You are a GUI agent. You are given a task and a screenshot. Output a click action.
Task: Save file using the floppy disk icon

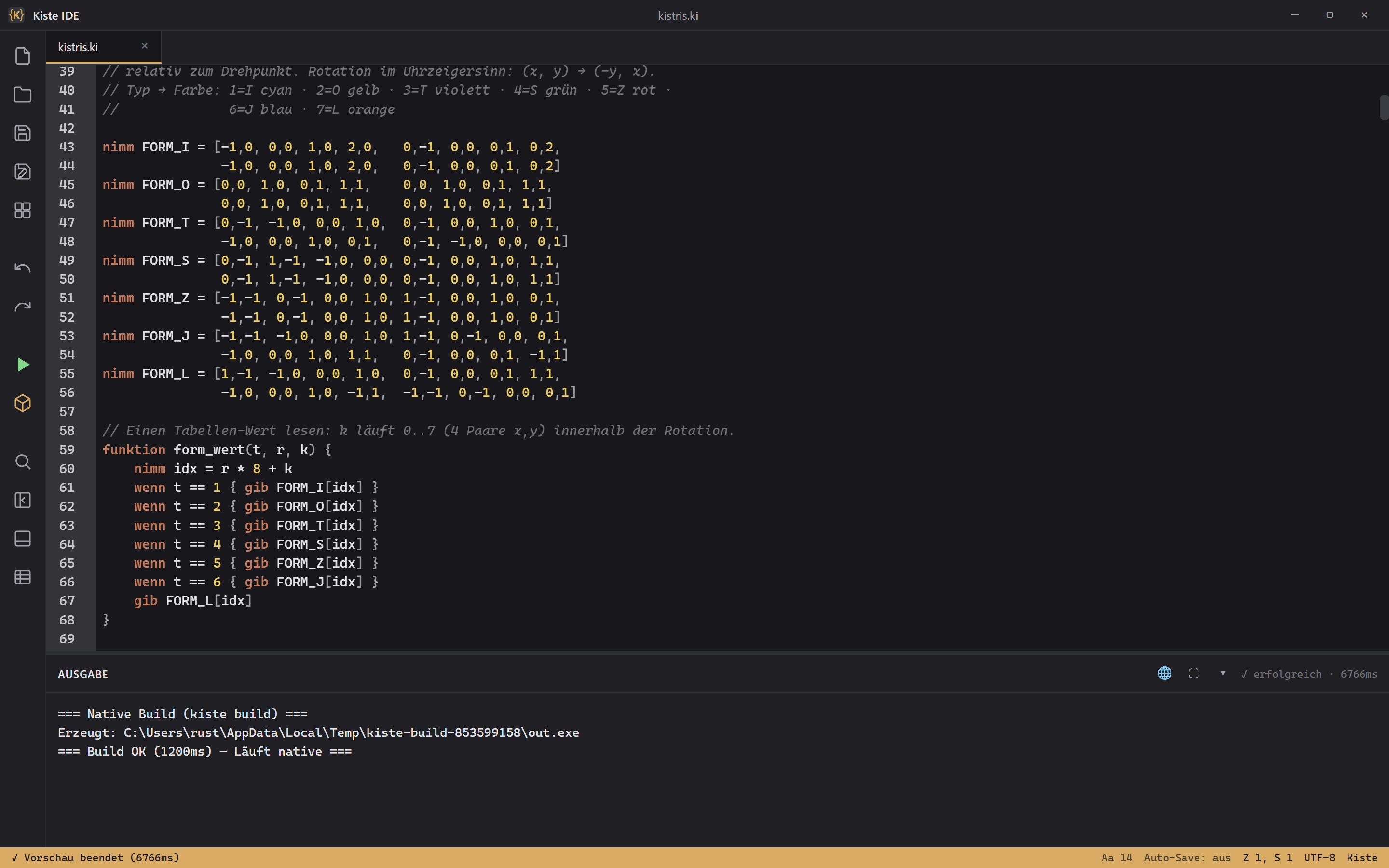pos(22,133)
